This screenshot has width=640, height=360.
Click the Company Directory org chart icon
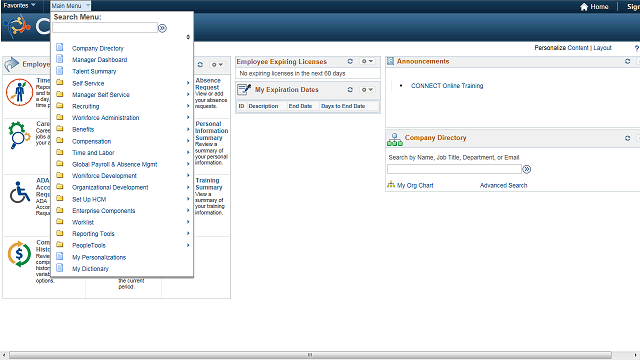(395, 139)
